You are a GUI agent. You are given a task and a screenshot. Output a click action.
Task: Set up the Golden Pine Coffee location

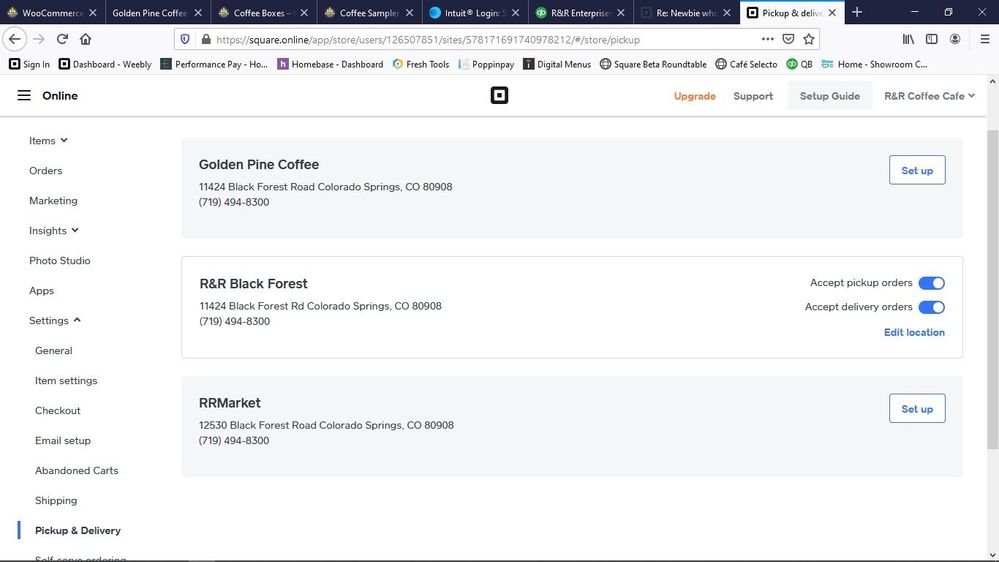(916, 170)
